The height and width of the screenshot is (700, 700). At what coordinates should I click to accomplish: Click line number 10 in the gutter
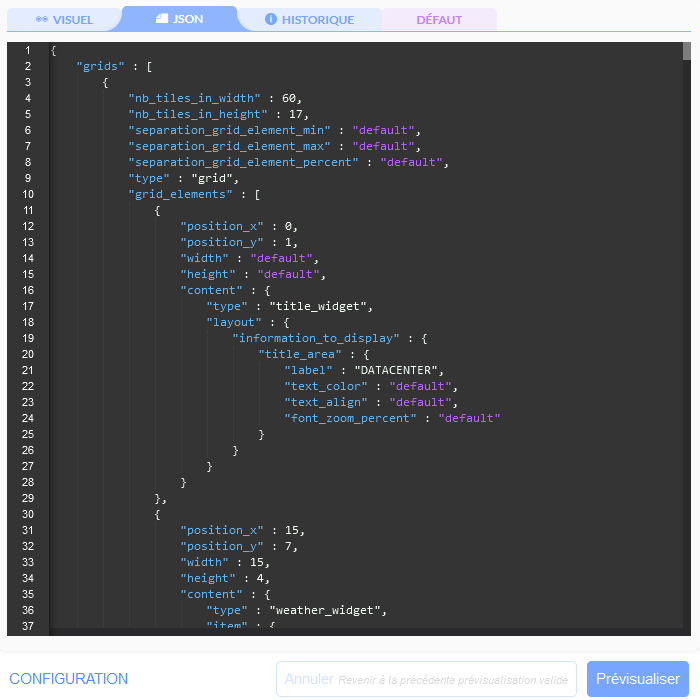[27, 194]
